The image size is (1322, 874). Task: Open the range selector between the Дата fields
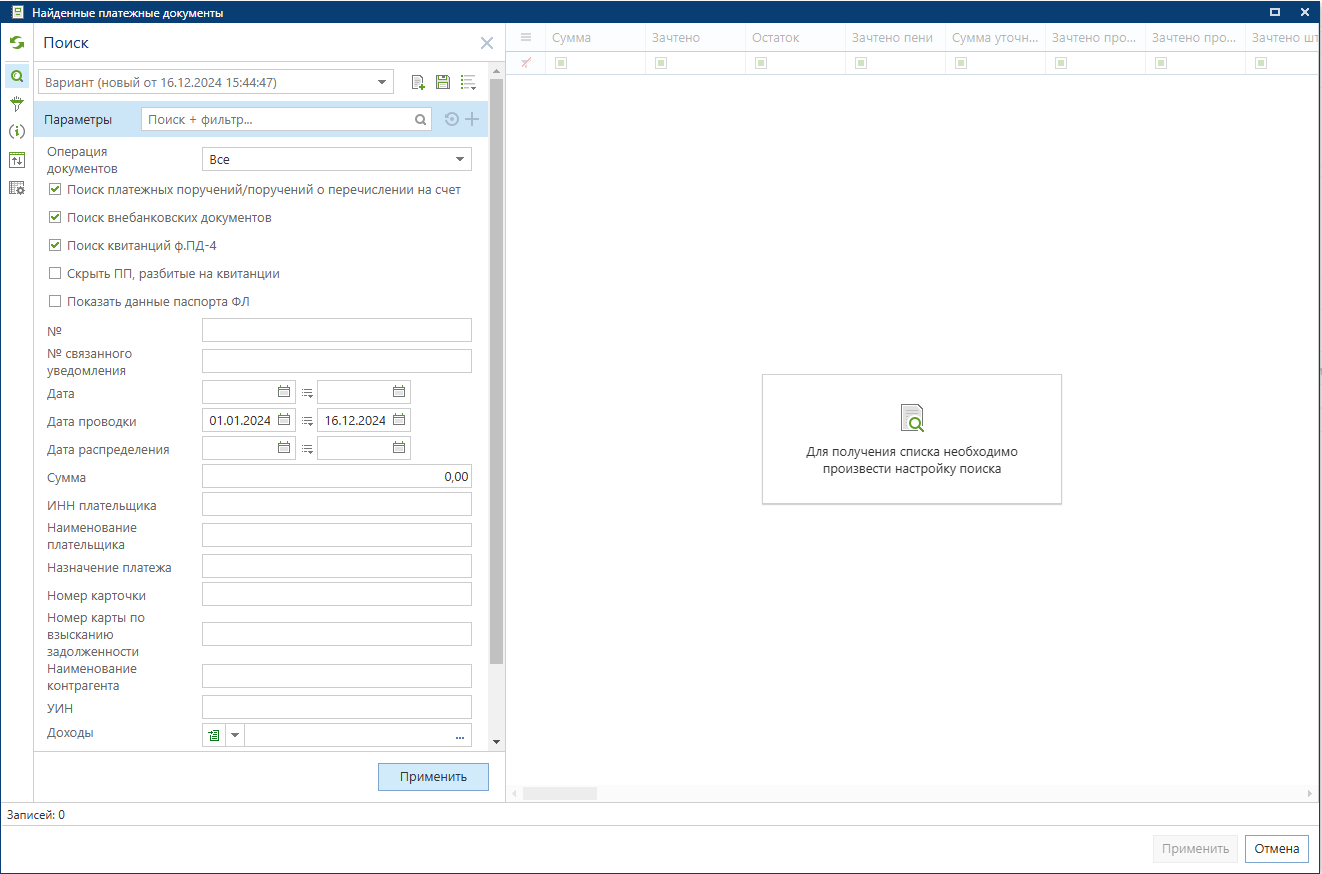tap(307, 393)
